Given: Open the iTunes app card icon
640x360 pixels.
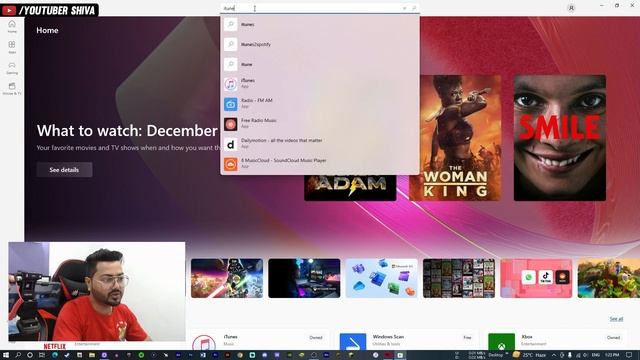Looking at the screenshot, I should click(x=204, y=343).
